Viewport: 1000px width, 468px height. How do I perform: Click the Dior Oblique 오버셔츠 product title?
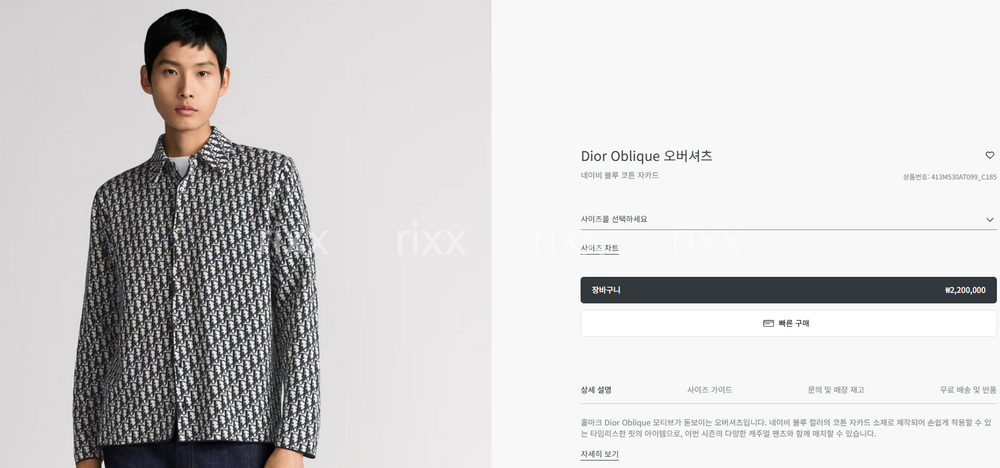[646, 156]
